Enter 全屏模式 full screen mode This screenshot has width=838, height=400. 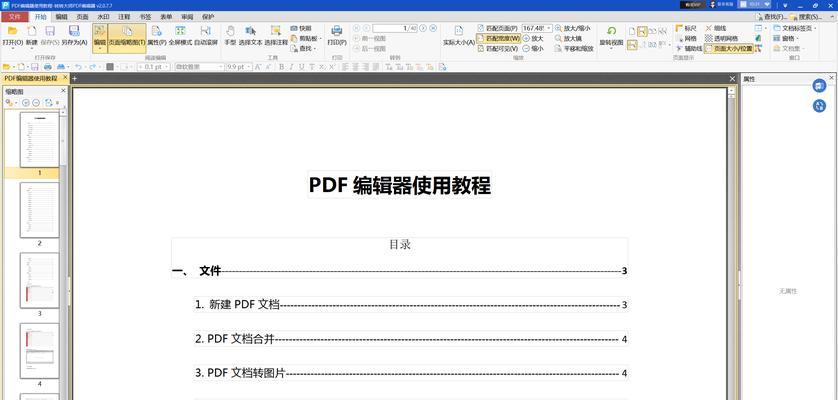pyautogui.click(x=181, y=35)
